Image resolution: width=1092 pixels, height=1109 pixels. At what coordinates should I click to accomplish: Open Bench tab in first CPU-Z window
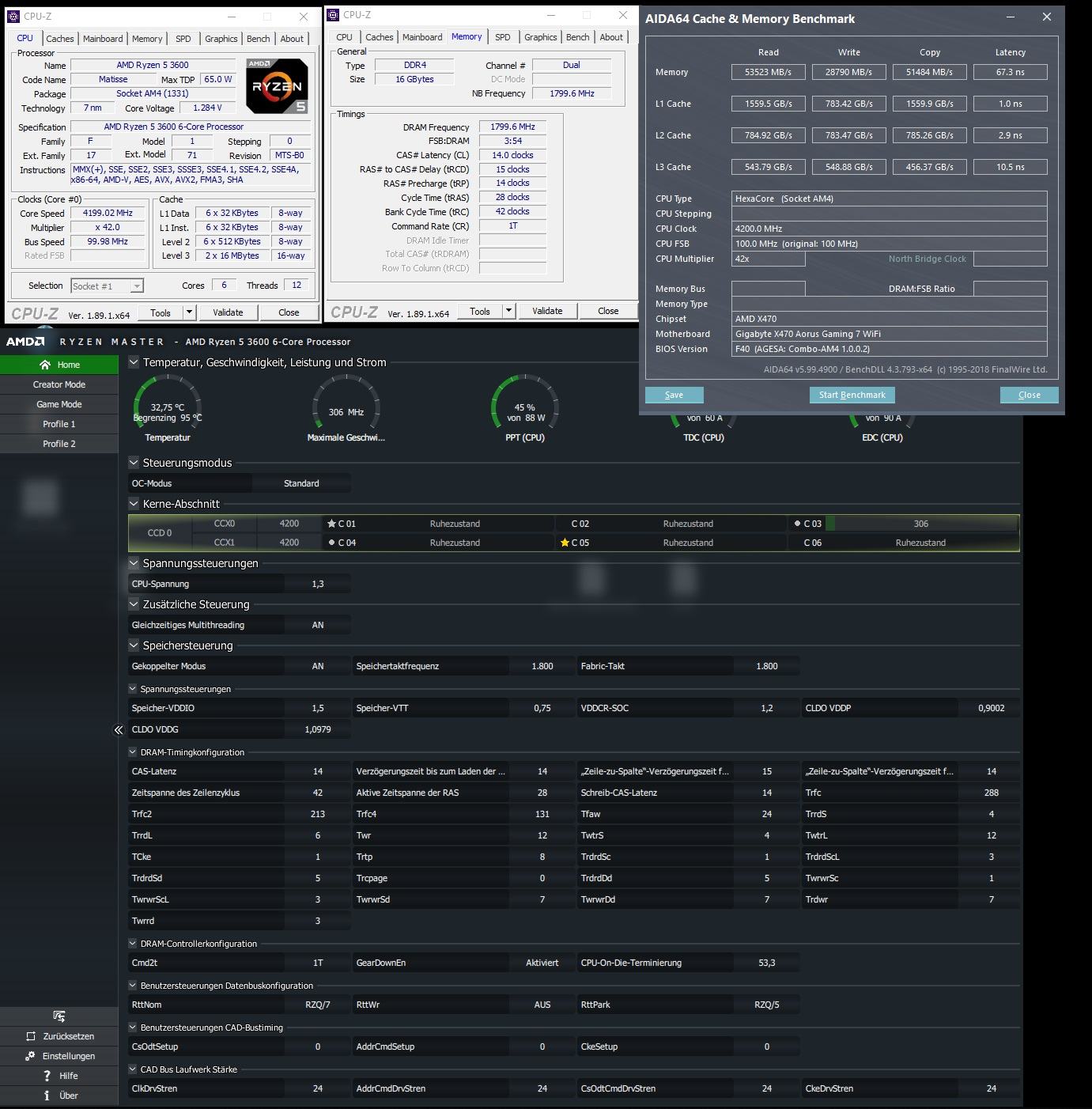coord(259,39)
